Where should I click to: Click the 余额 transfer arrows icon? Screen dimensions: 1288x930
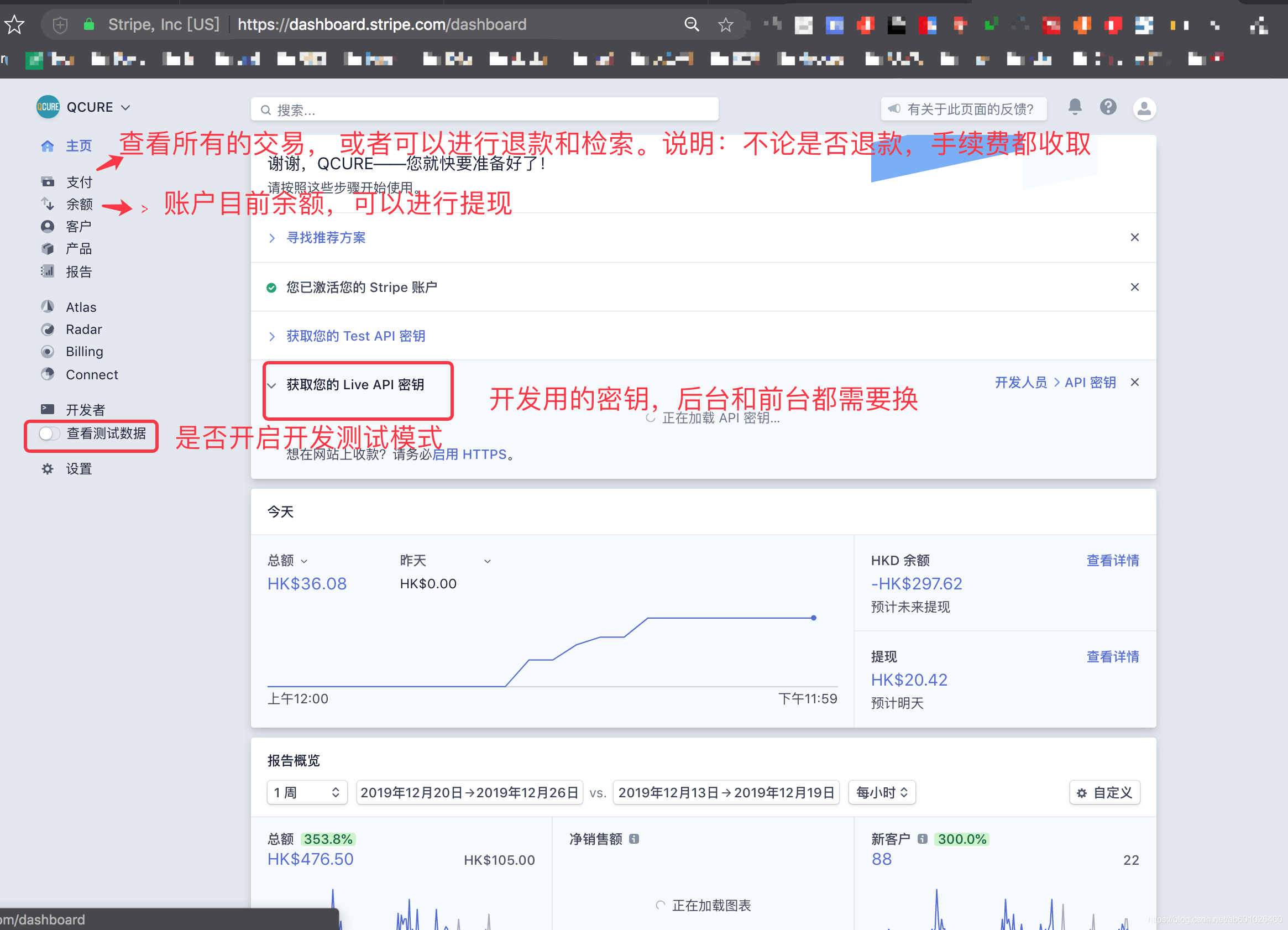point(48,204)
